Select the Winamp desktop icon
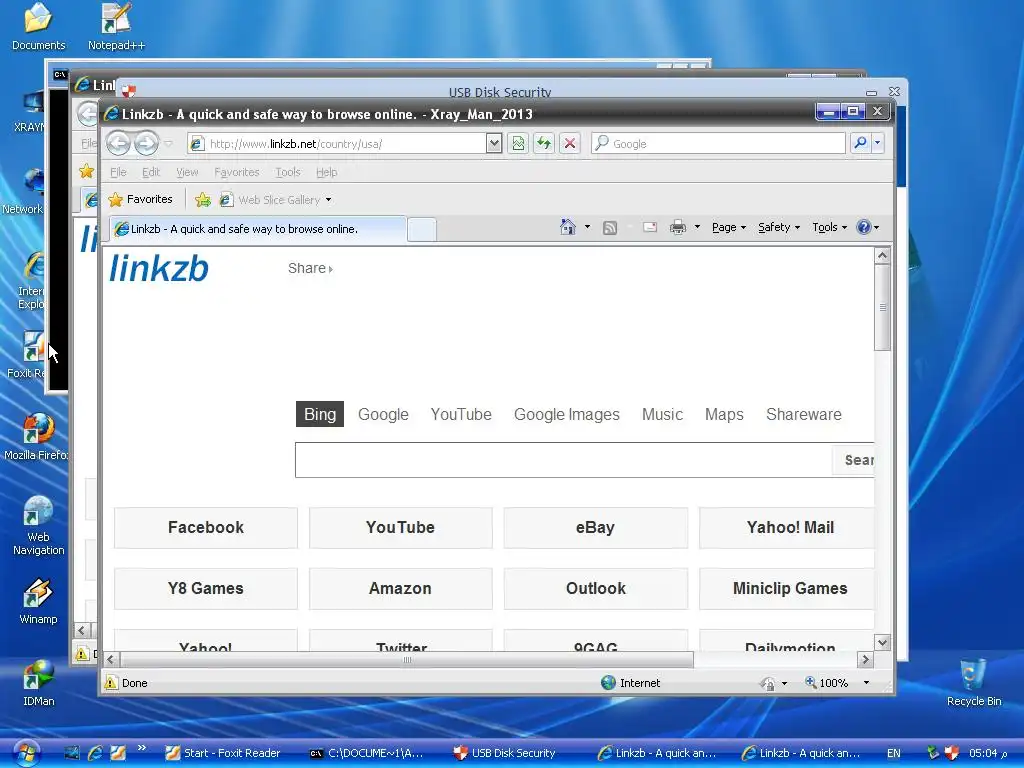The width and height of the screenshot is (1024, 768). 38,601
